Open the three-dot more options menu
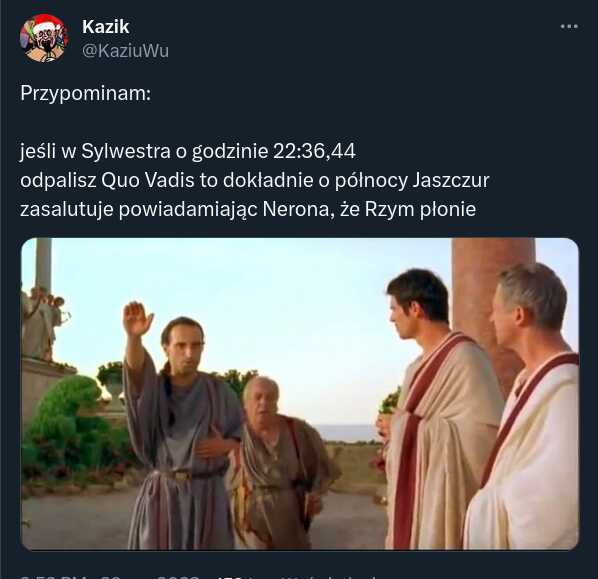Image resolution: width=598 pixels, height=579 pixels. 569,26
